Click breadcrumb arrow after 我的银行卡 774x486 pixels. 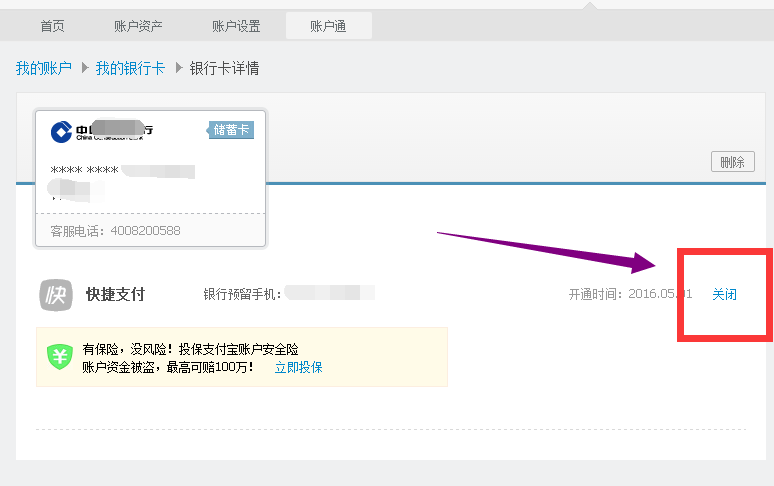[x=179, y=68]
